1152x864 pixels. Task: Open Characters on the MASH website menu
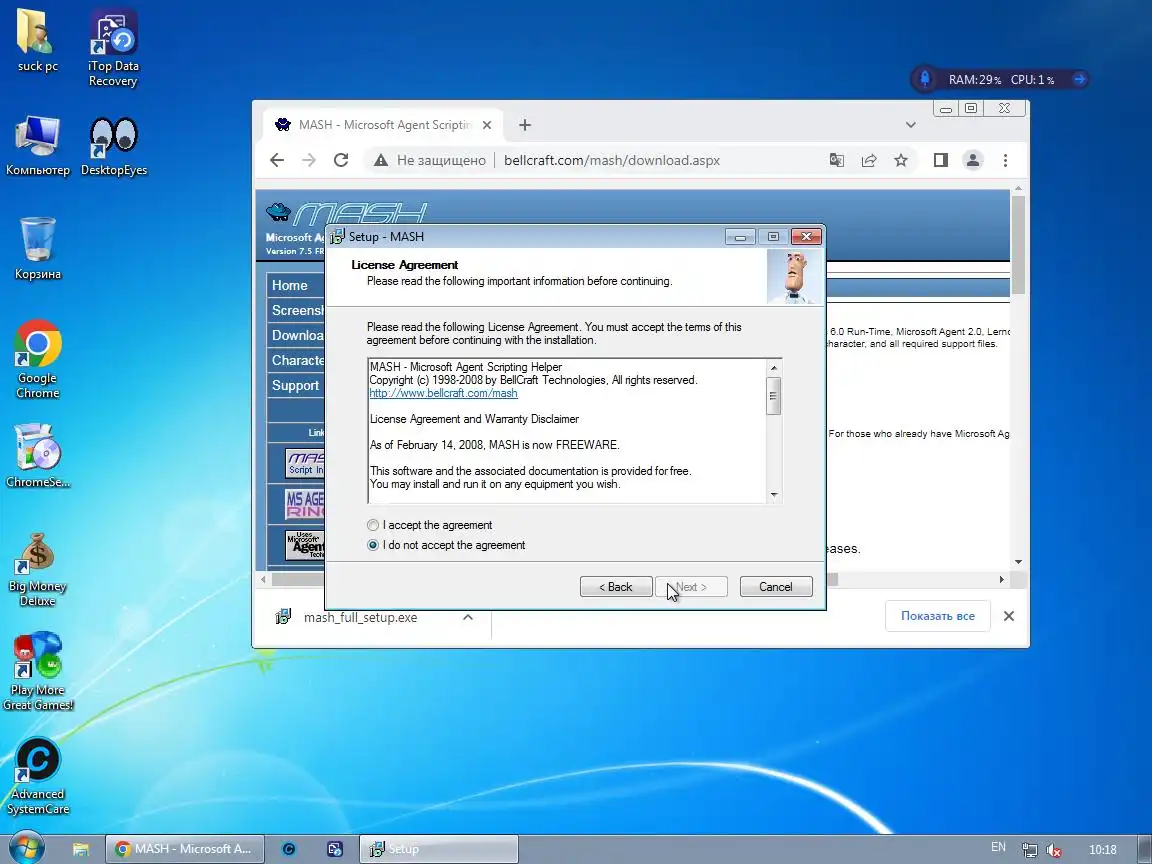(295, 360)
